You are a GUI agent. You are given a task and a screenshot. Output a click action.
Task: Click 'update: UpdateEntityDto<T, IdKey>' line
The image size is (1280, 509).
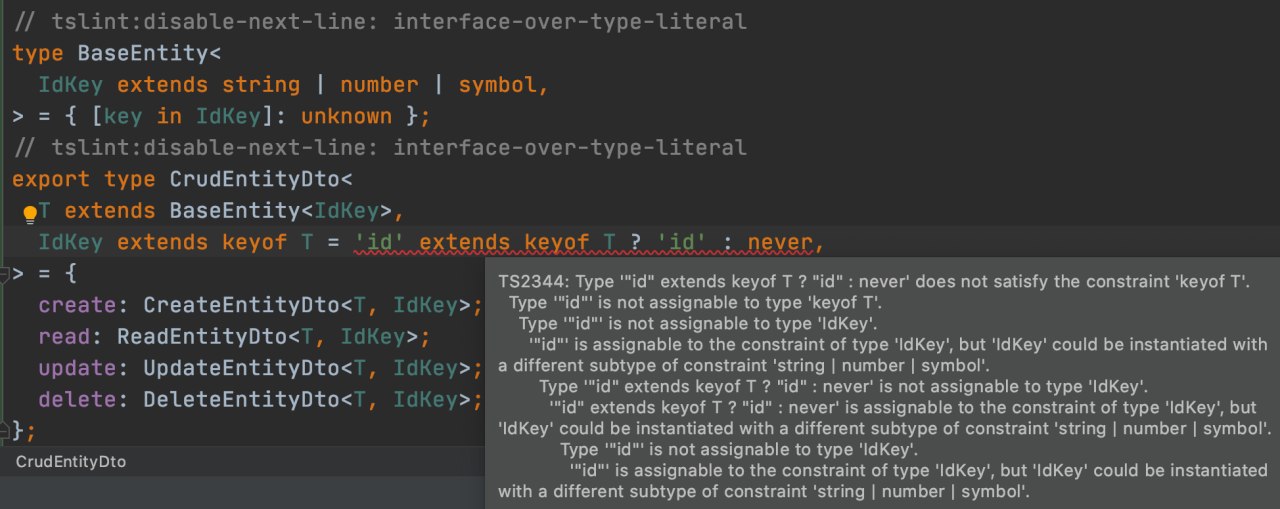(x=261, y=369)
